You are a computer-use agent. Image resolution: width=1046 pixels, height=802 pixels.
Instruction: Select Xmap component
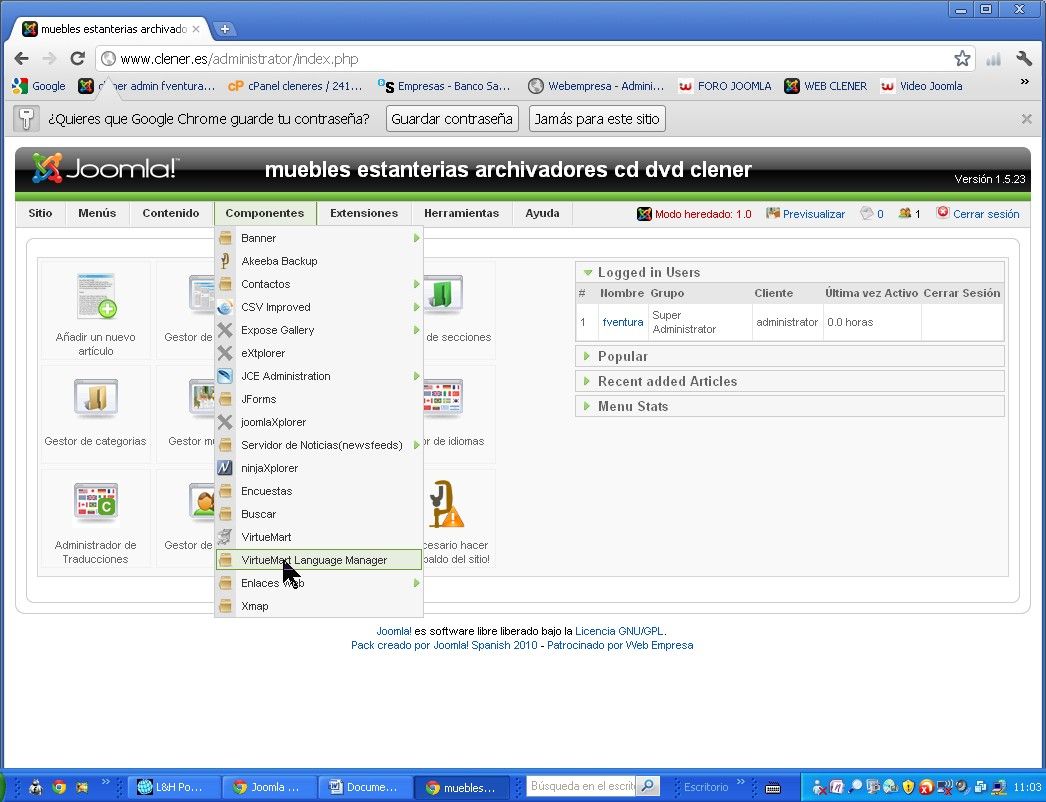[319, 607]
